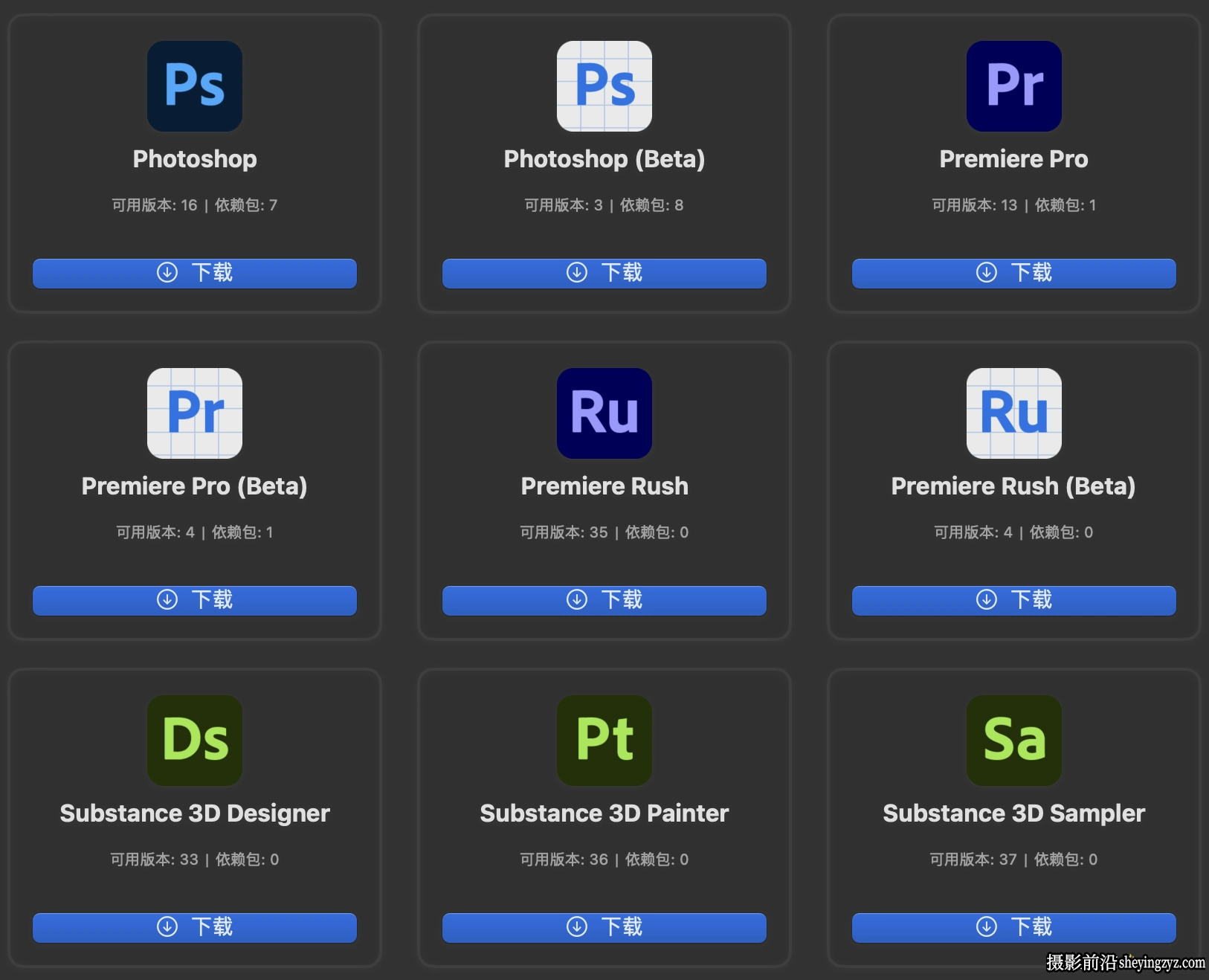Click the Photoshop (Beta) app icon

click(x=604, y=86)
